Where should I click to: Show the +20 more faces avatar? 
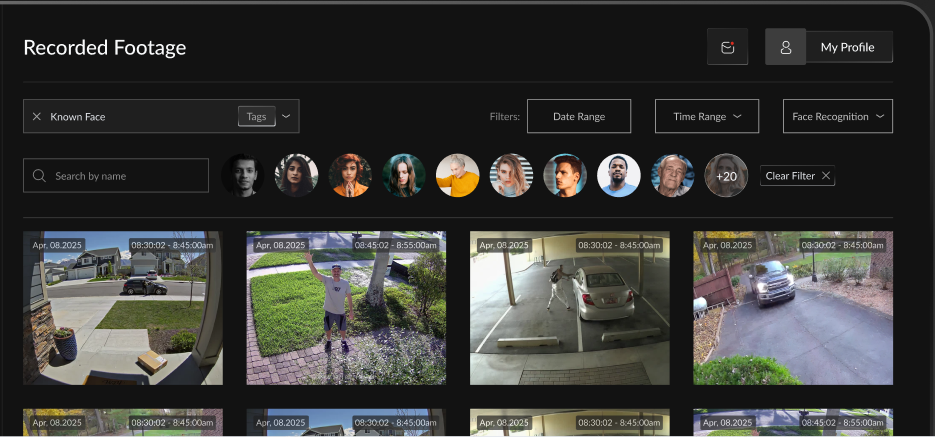pyautogui.click(x=726, y=175)
